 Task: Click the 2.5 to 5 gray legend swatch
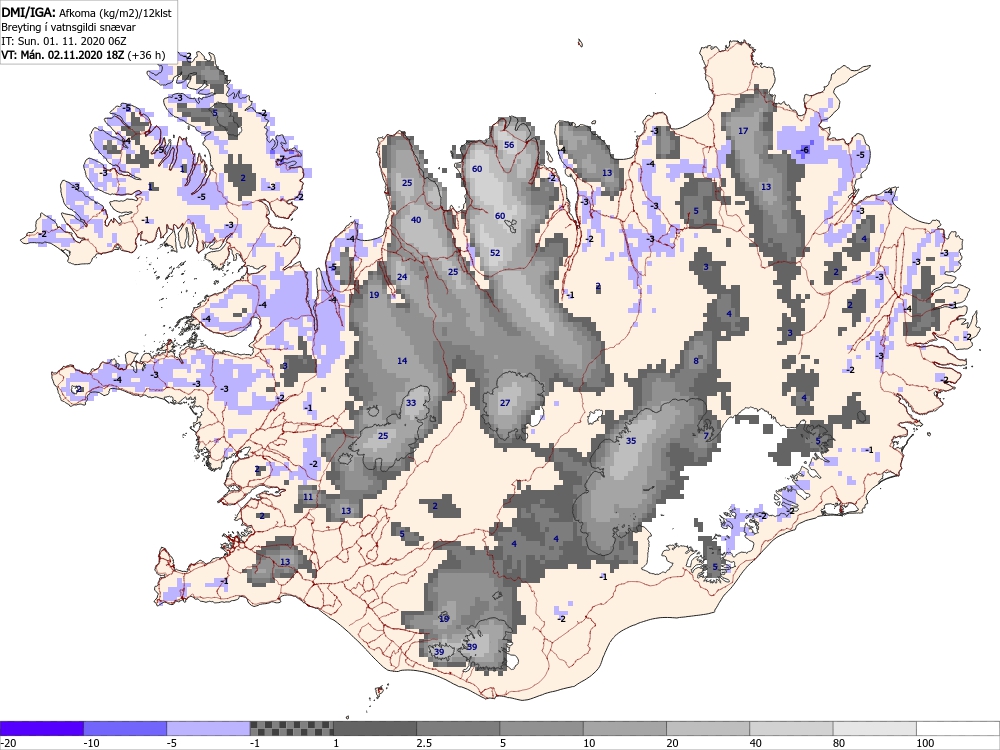458,728
